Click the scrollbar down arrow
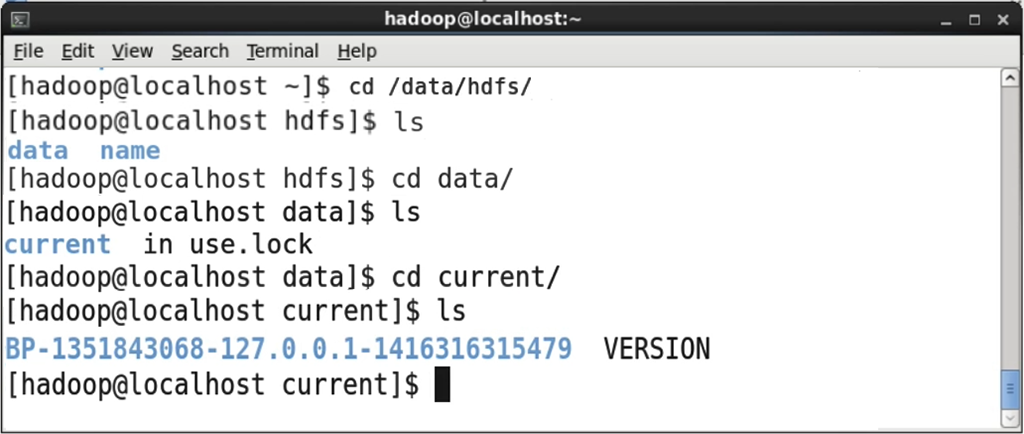Screen dimensions: 1024x434 (x=1008, y=418)
